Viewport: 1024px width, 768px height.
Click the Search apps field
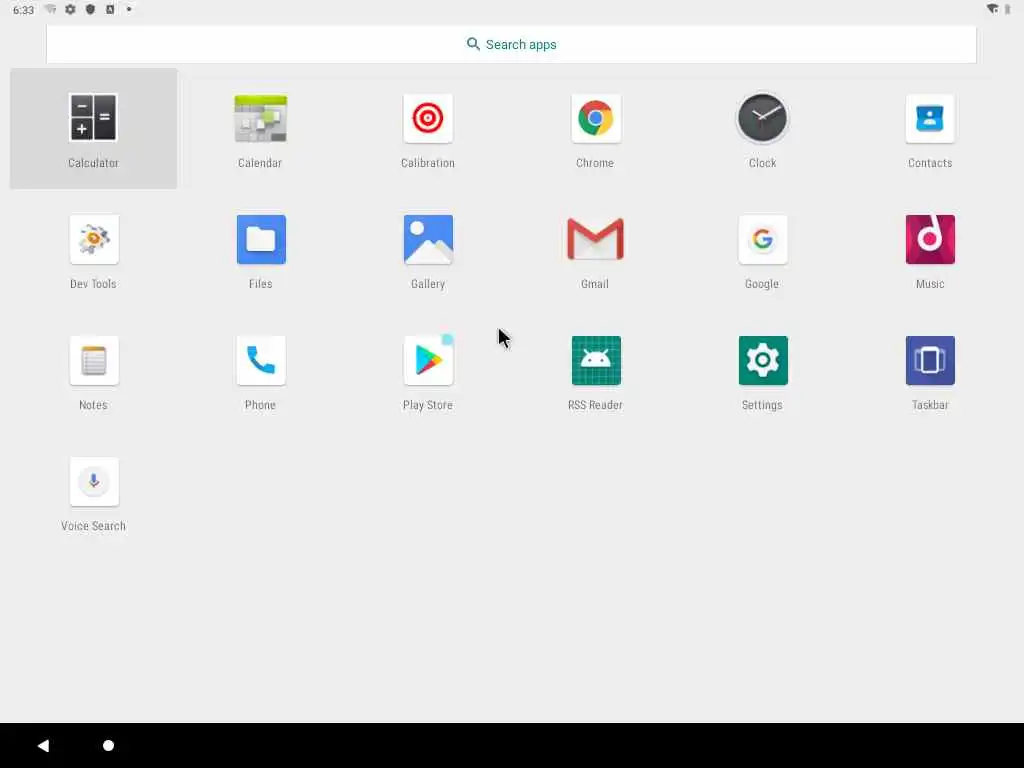point(511,44)
